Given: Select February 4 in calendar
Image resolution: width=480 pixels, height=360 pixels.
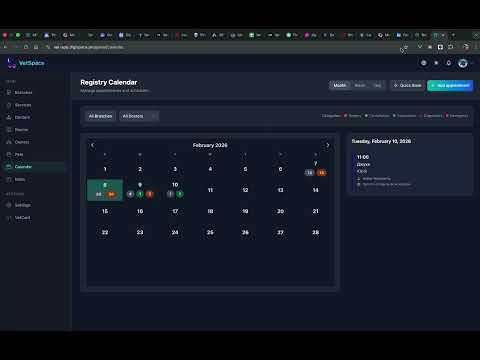Looking at the screenshot, I should click(210, 169).
